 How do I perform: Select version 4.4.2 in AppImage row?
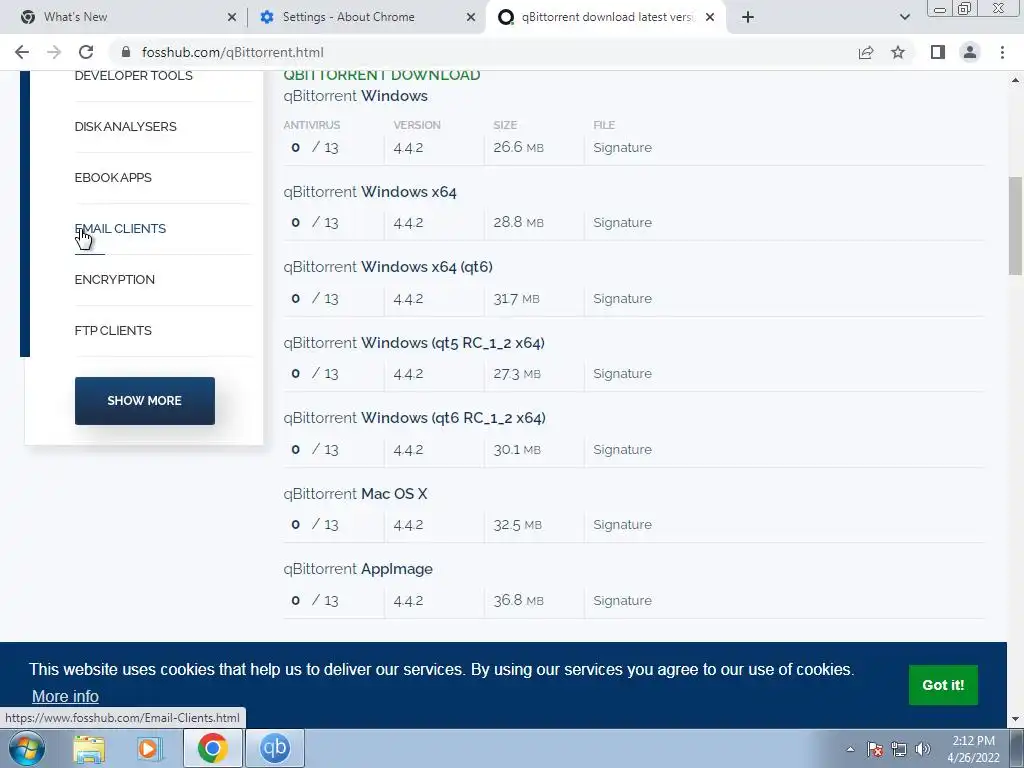[x=408, y=601]
